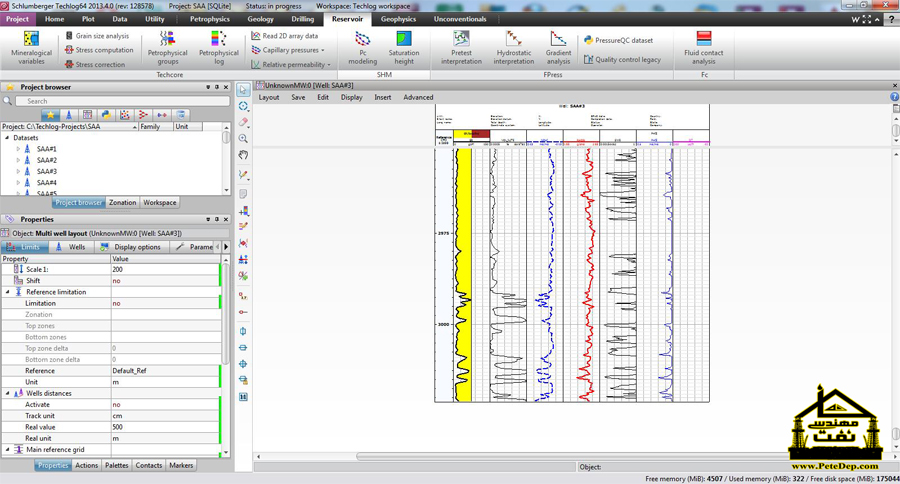Sort by the Family column header

(156, 126)
